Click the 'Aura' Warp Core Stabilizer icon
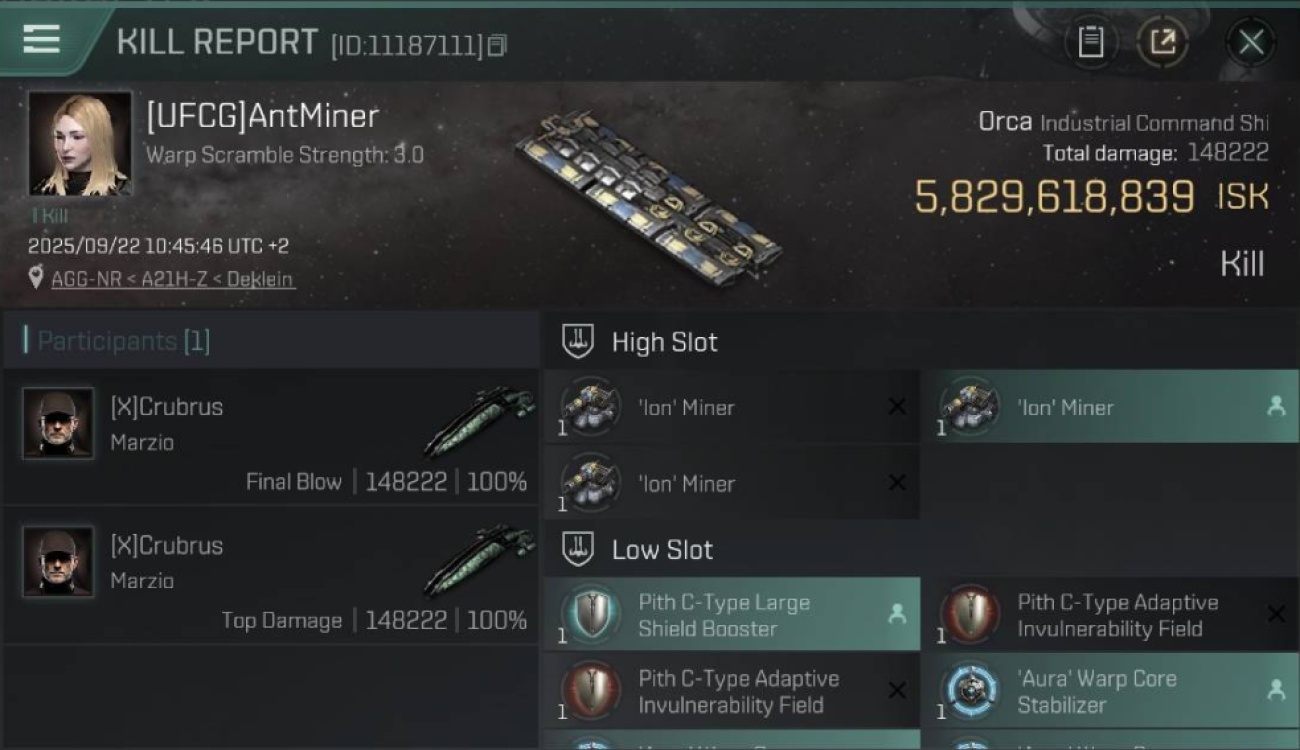The width and height of the screenshot is (1300, 750). point(970,691)
